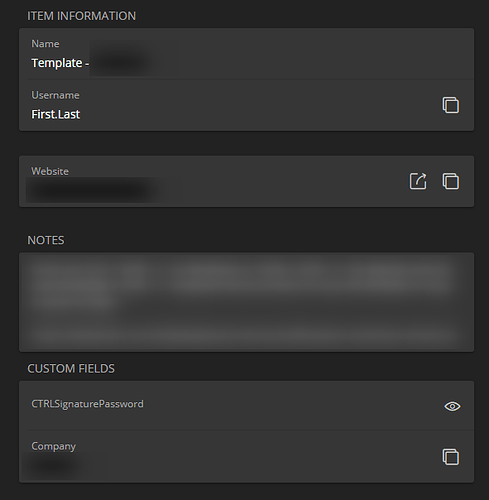
Task: Click the Company label
Action: click(54, 446)
